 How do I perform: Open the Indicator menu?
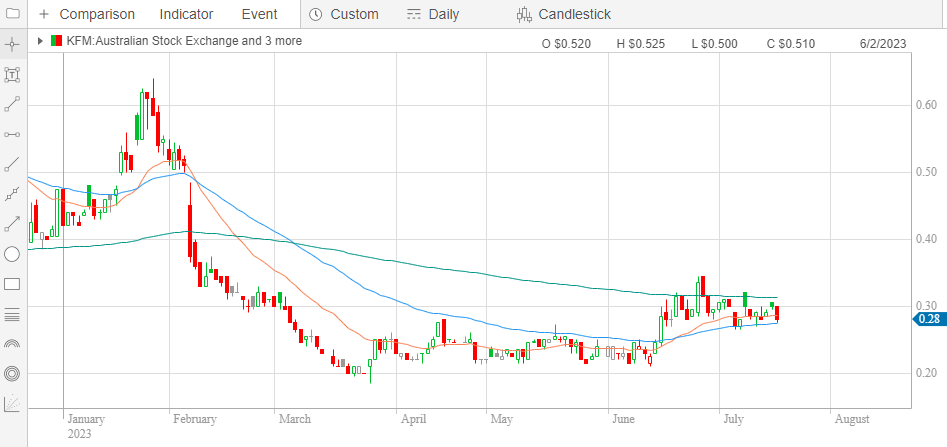click(x=187, y=14)
